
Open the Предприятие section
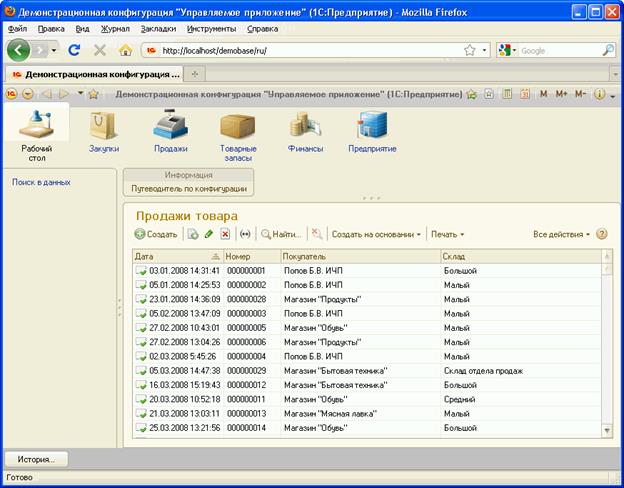(372, 131)
